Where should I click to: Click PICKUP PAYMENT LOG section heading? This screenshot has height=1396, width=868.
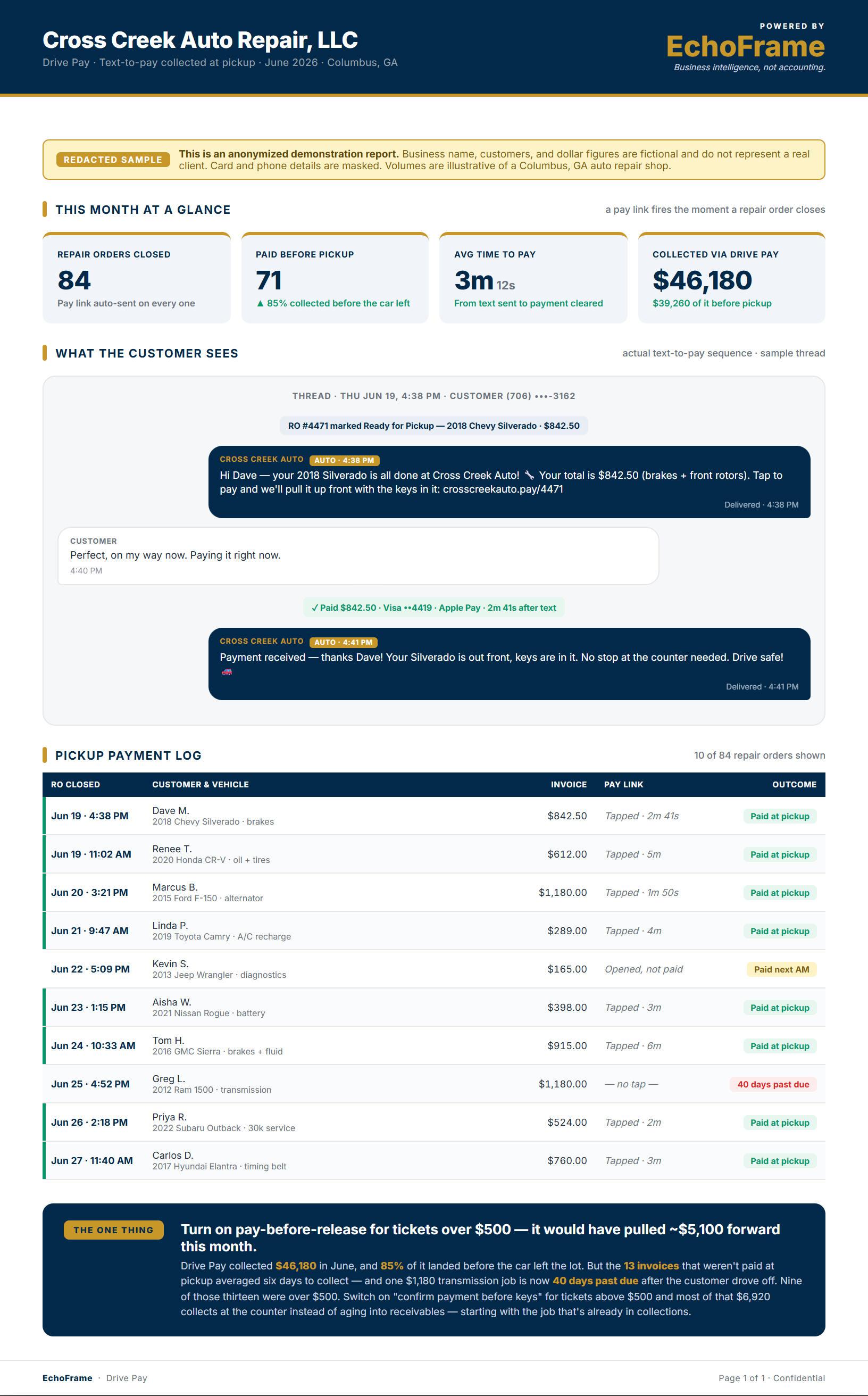(x=128, y=755)
